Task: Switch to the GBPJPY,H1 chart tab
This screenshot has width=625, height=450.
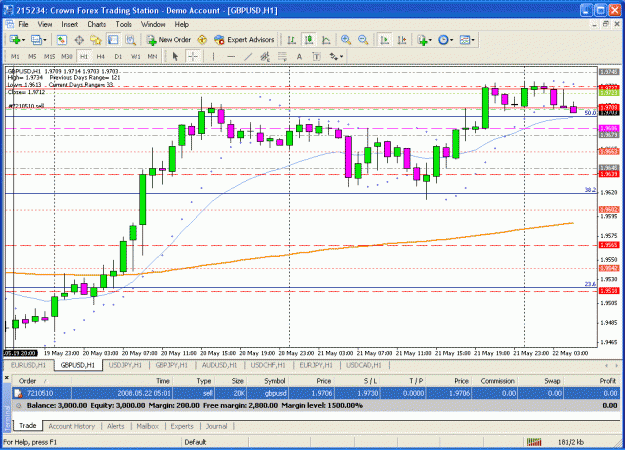Action: [172, 365]
